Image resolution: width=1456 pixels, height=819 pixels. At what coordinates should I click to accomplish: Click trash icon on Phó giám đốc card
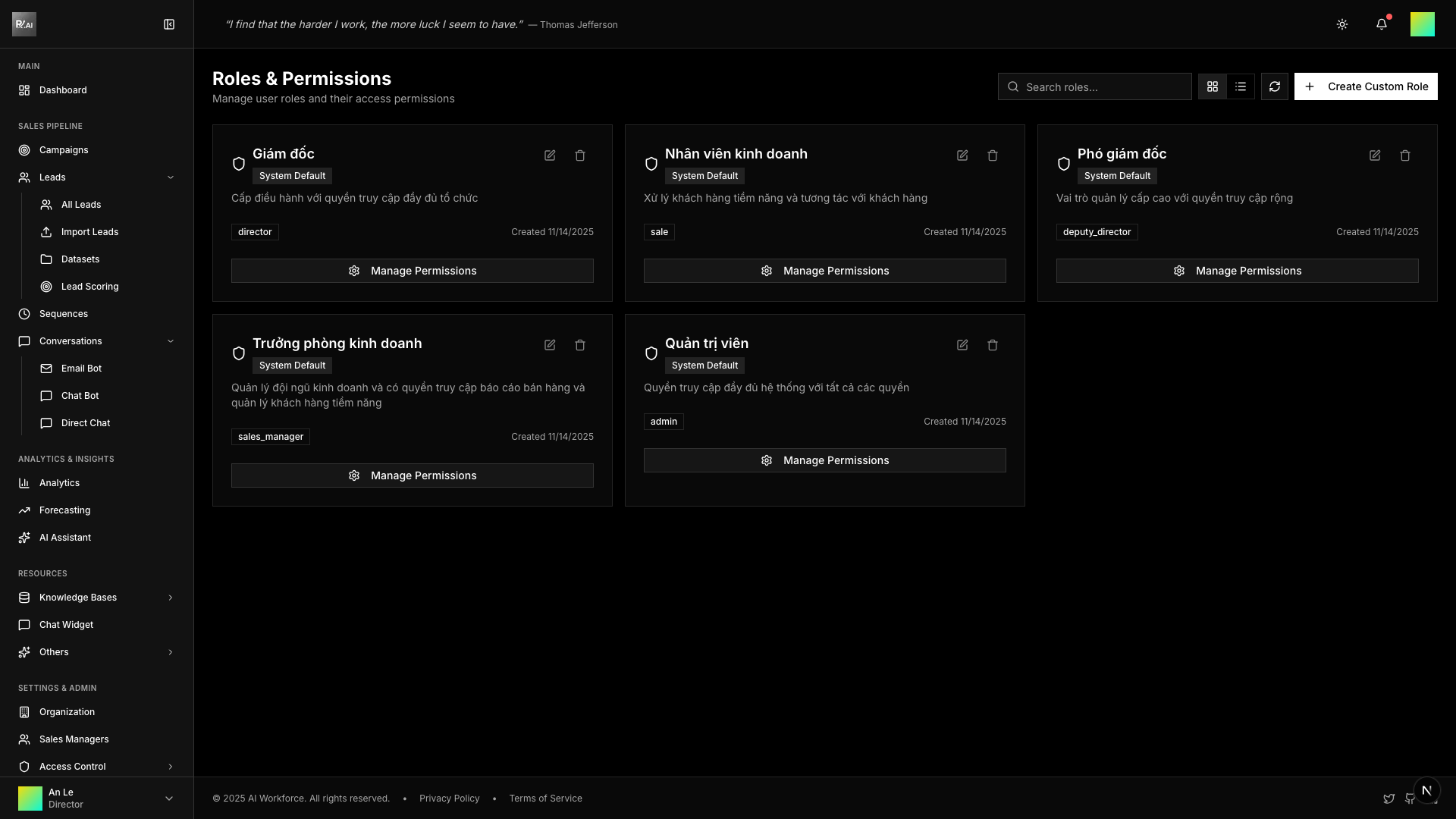coord(1405,155)
